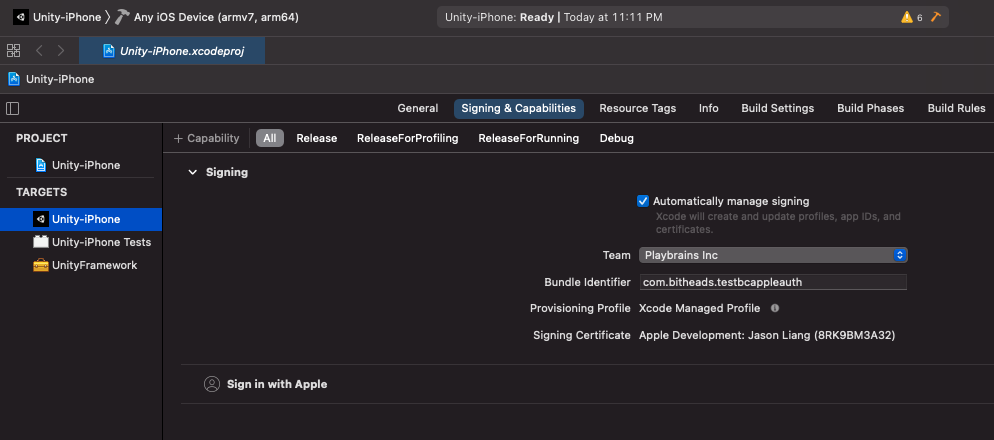Image resolution: width=994 pixels, height=440 pixels.
Task: Click the Unity-iPhone: Ready status text
Action: coord(500,17)
